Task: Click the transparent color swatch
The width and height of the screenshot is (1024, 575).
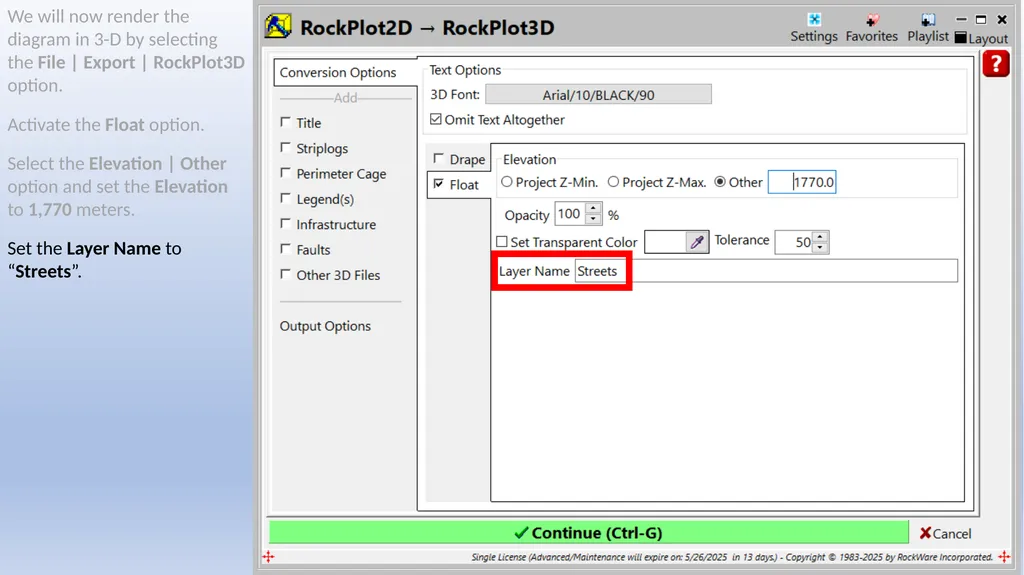Action: [665, 242]
